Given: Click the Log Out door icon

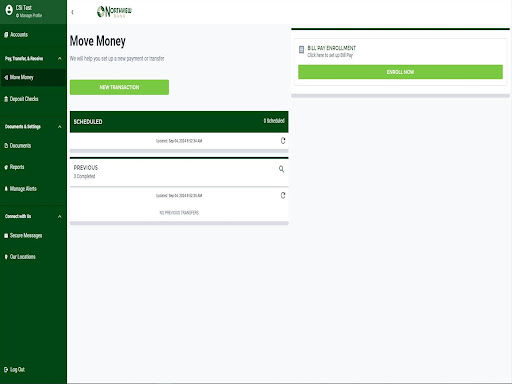Looking at the screenshot, I should (6, 369).
